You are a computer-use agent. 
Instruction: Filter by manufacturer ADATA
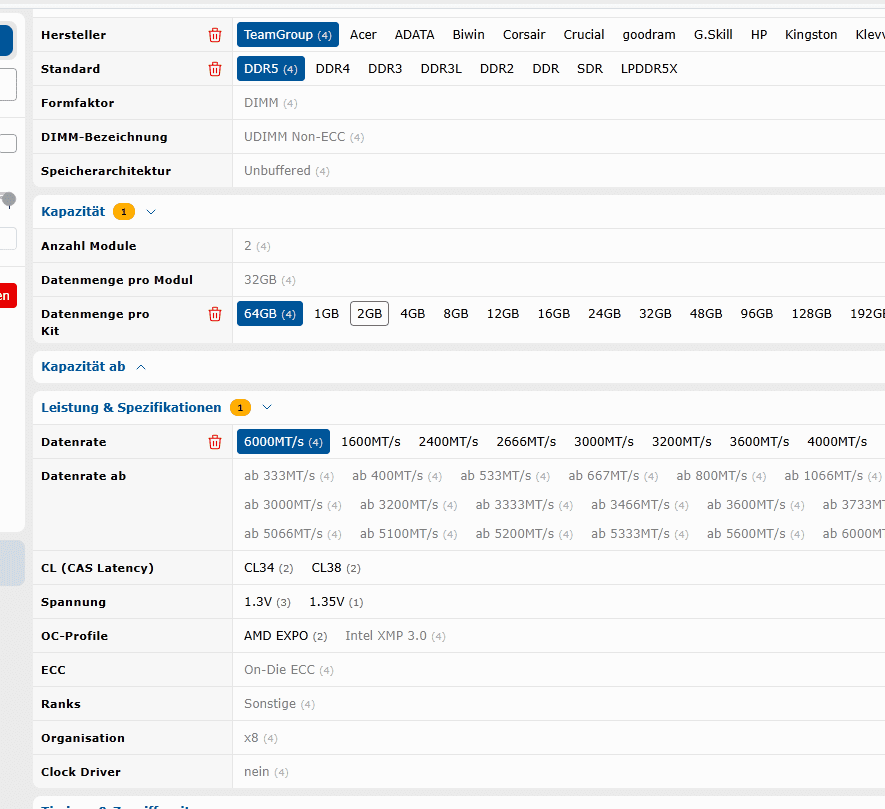[x=414, y=34]
